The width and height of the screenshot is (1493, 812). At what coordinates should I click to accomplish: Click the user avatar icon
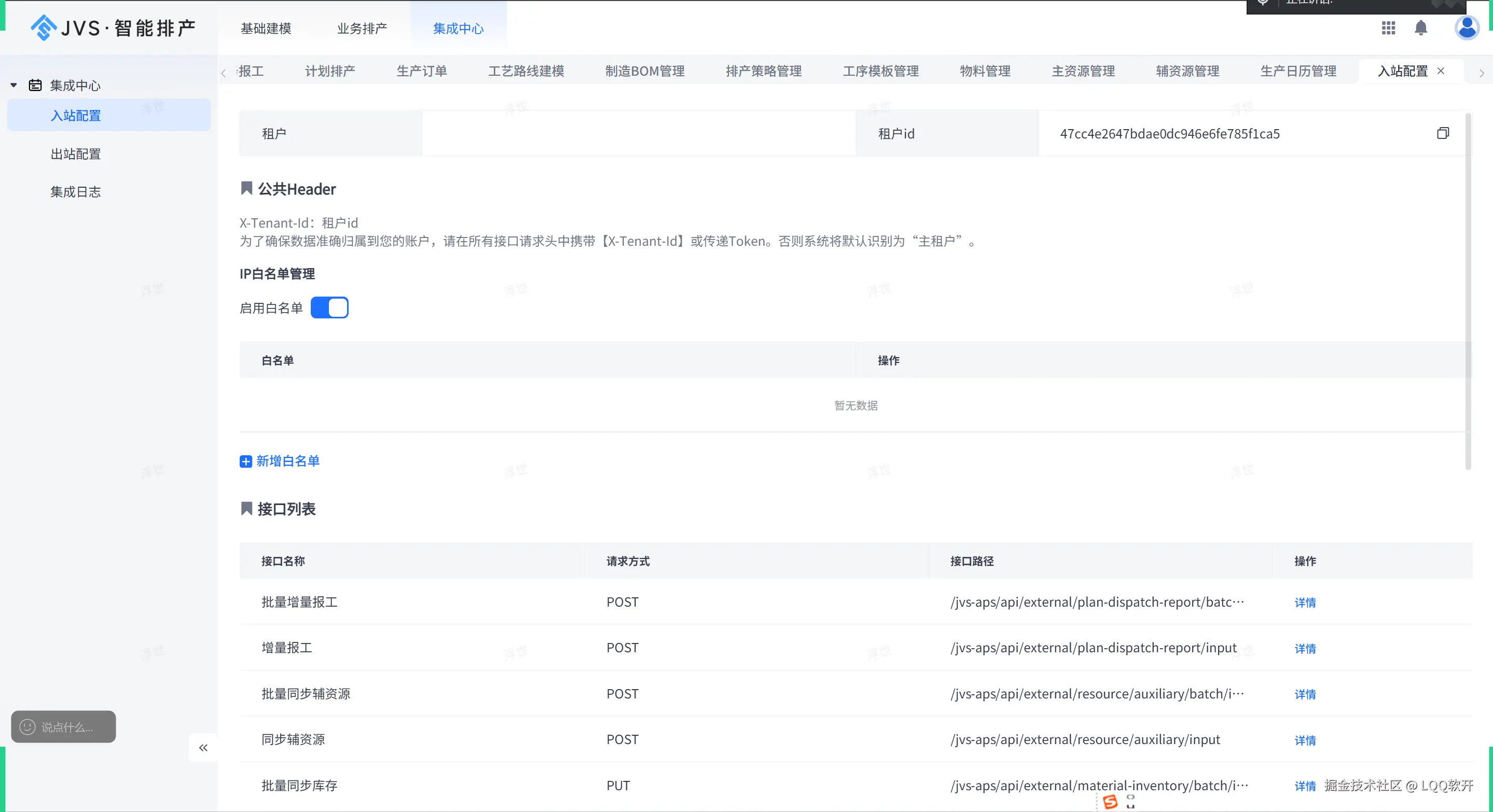pyautogui.click(x=1467, y=28)
